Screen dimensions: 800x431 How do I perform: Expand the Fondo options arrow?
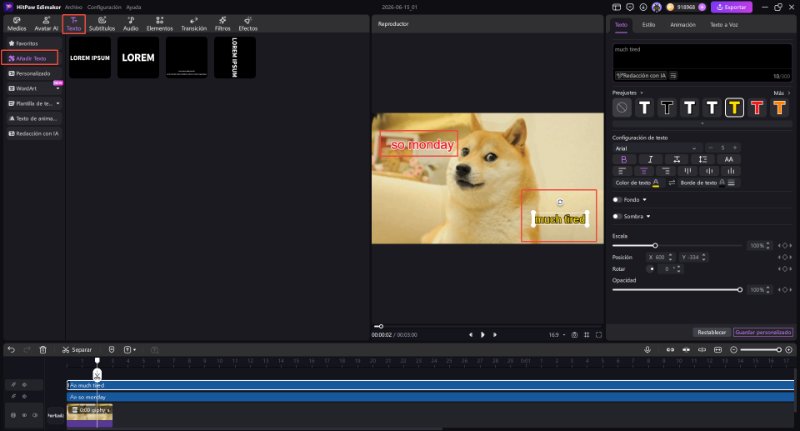coord(644,200)
